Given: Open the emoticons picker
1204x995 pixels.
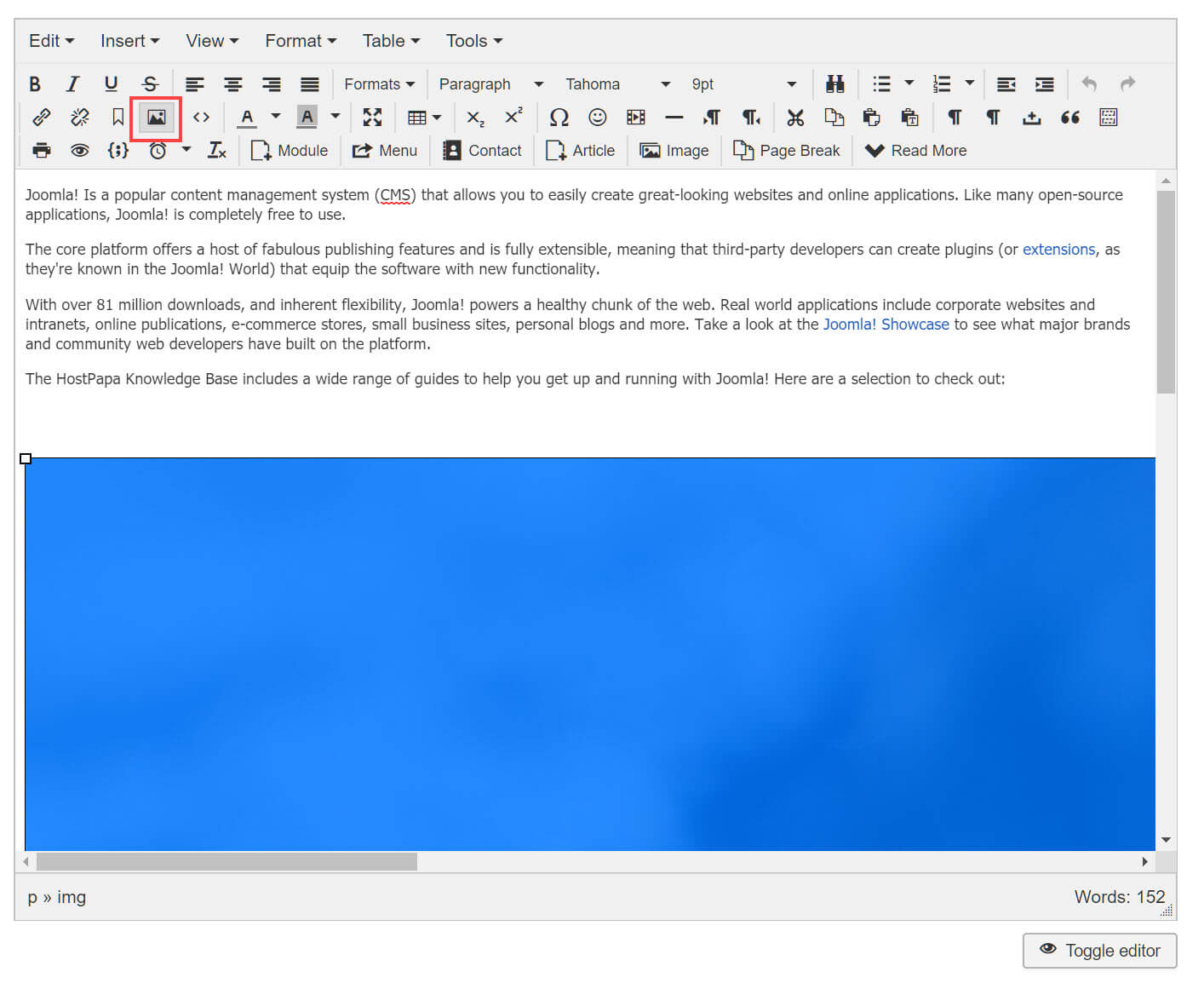Looking at the screenshot, I should (x=598, y=118).
